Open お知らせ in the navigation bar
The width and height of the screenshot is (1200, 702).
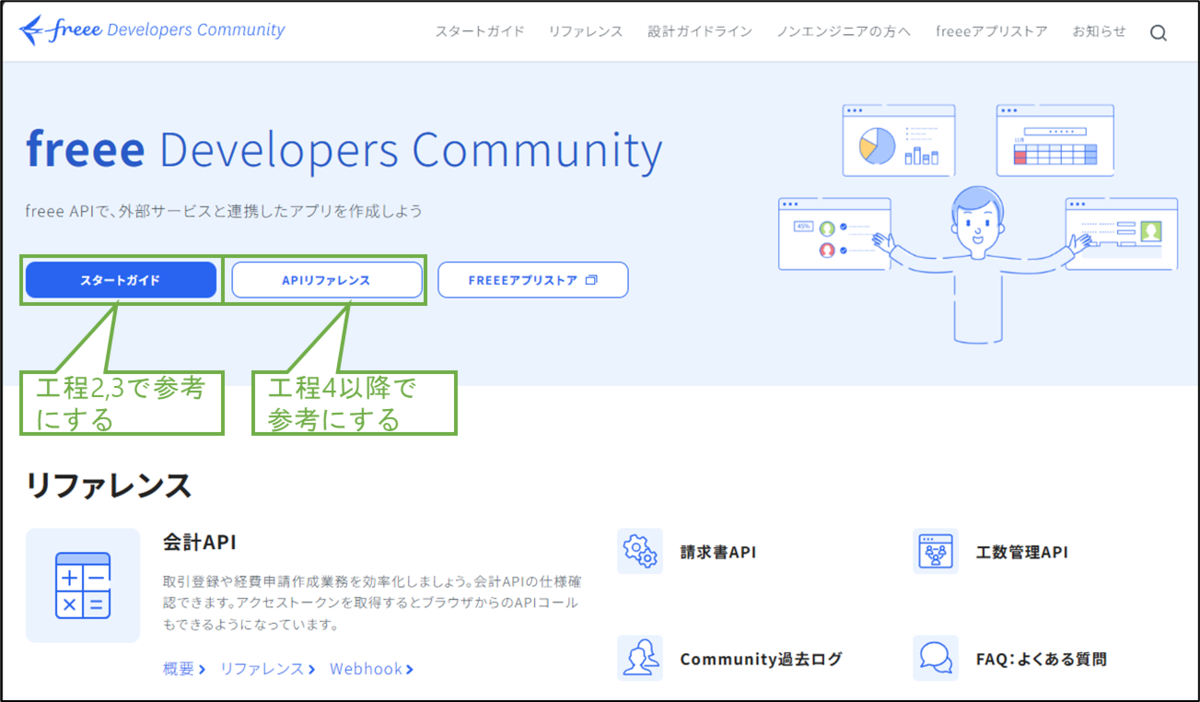1098,32
